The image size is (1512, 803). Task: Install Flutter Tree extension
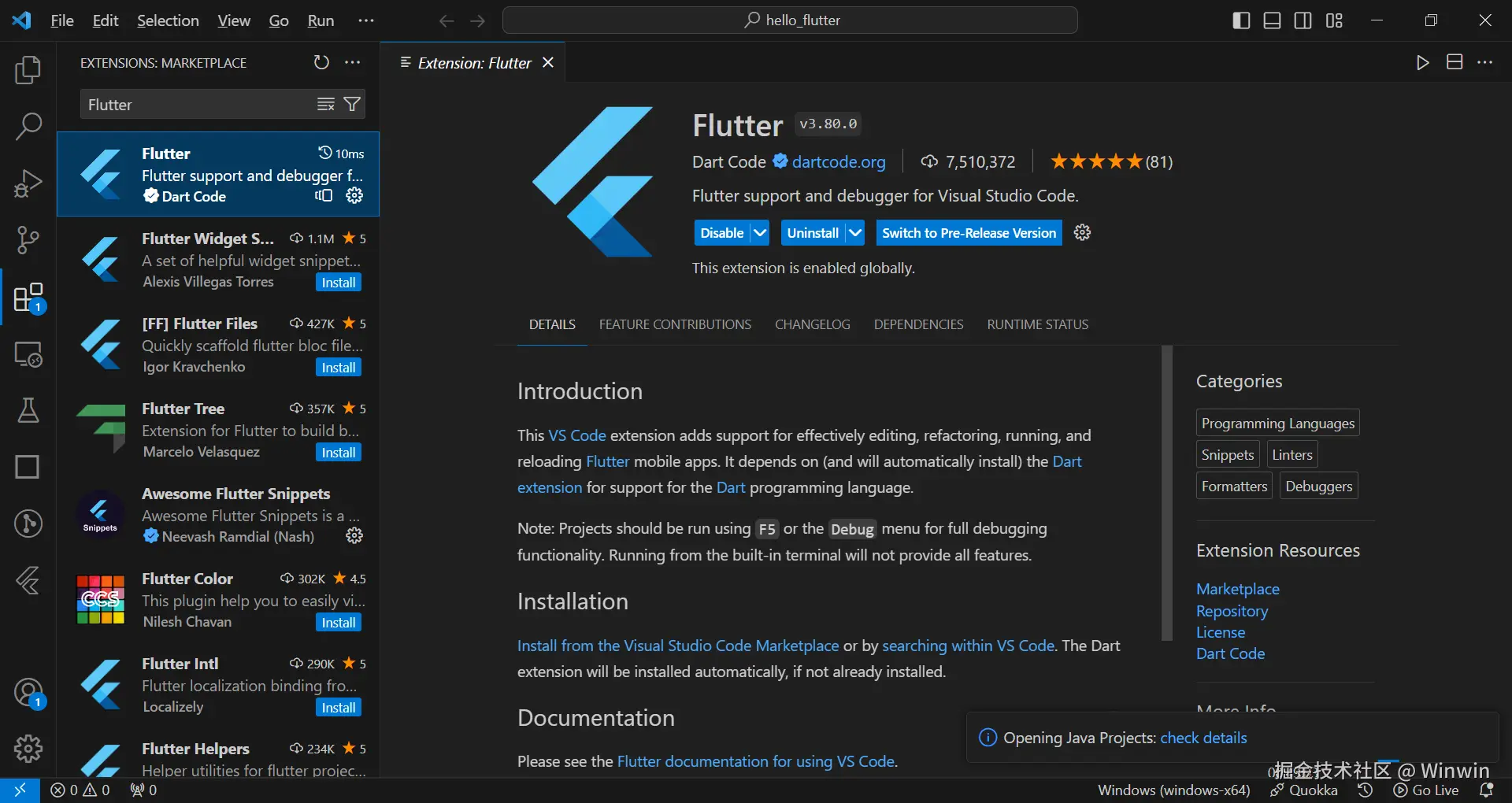click(339, 453)
